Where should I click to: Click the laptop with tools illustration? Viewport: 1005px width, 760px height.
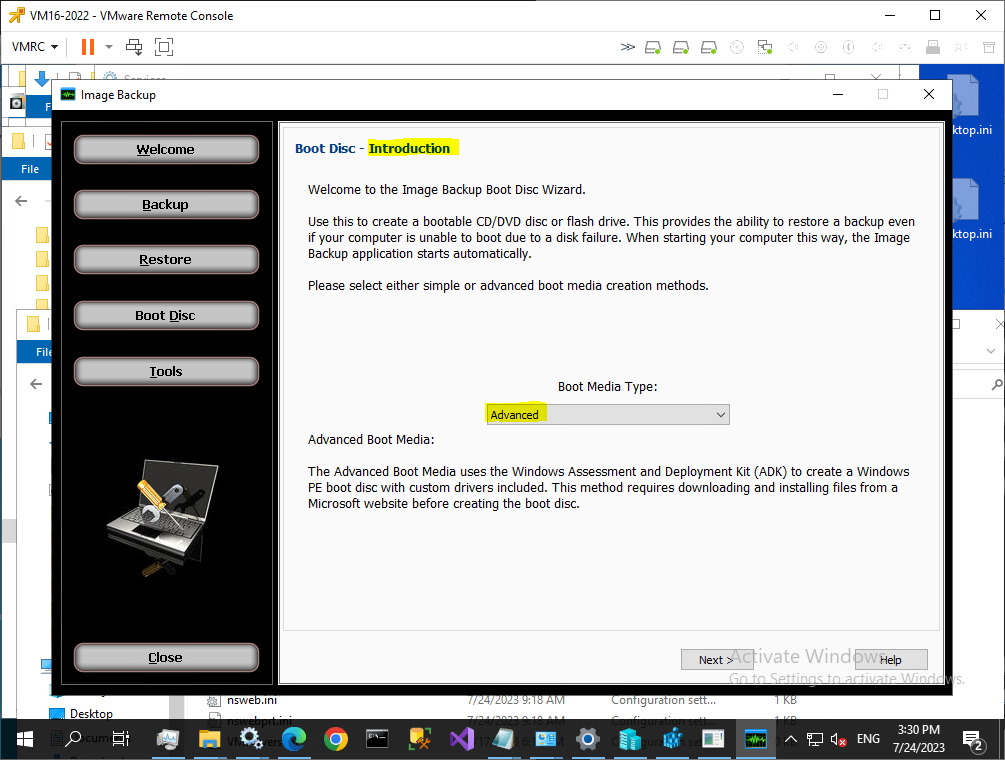(x=164, y=516)
